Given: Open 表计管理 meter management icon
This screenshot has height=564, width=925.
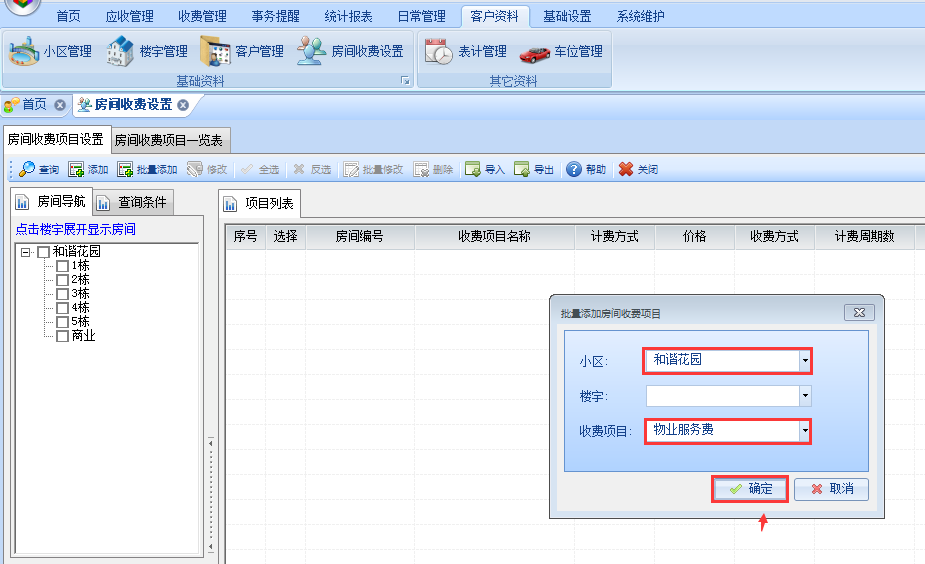Looking at the screenshot, I should (439, 51).
